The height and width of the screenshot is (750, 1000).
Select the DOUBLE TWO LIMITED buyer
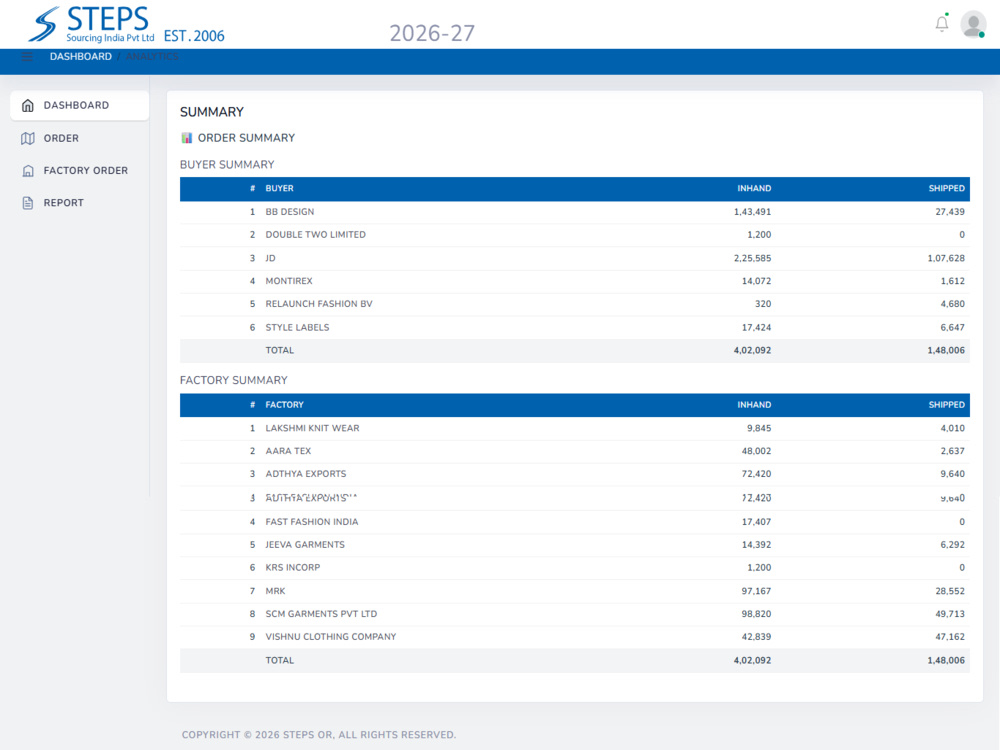click(575, 235)
